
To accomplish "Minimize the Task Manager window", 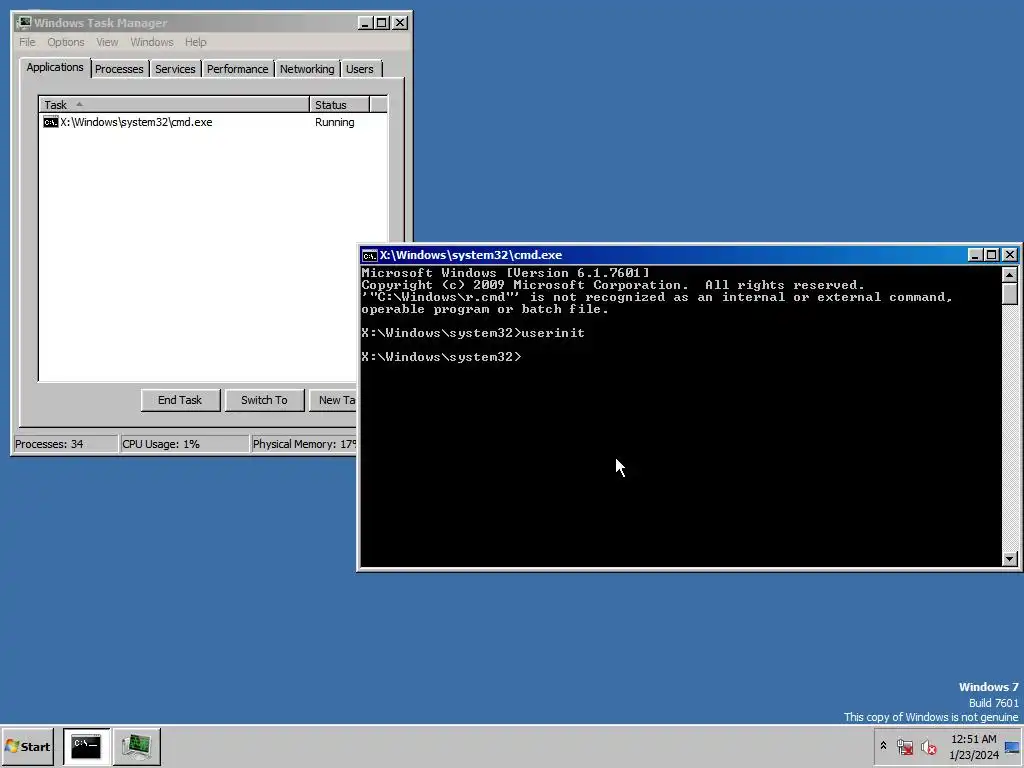I will point(365,23).
